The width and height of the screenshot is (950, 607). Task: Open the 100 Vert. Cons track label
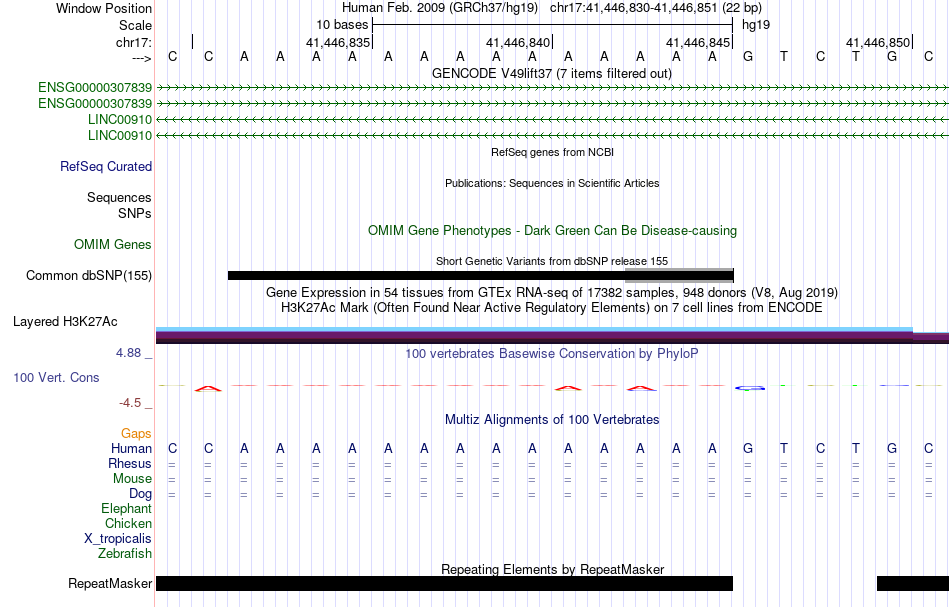tap(56, 377)
